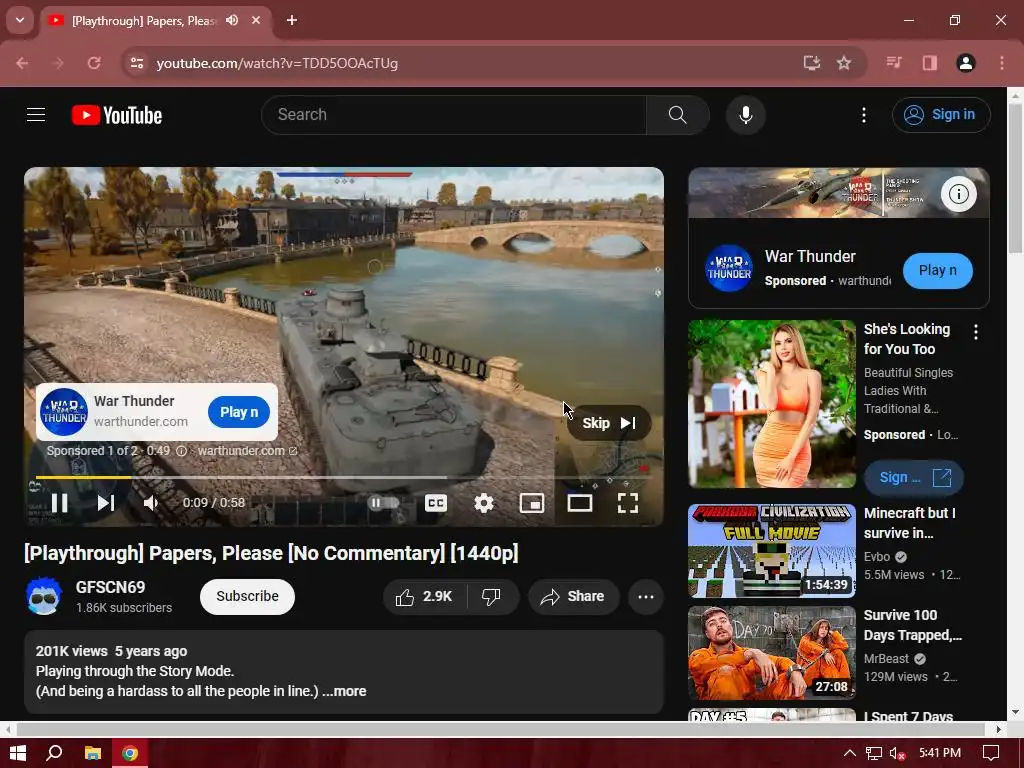Subscribe to GFSCN69
1024x768 pixels.
click(248, 596)
